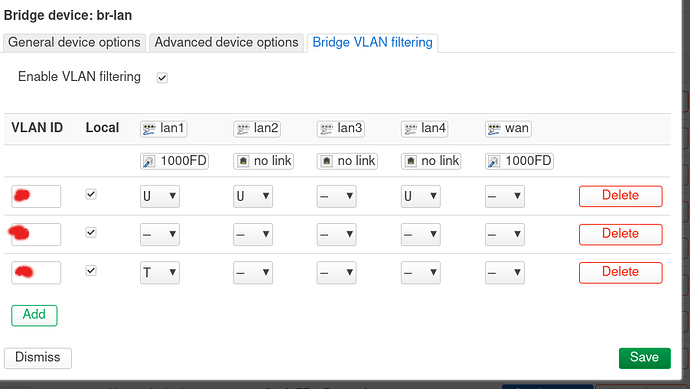Open lan4 dropdown in first VLAN row
The height and width of the screenshot is (389, 690).
(x=421, y=196)
